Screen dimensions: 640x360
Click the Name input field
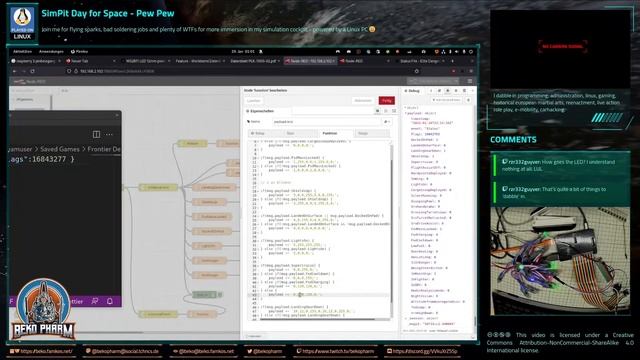[x=327, y=122]
